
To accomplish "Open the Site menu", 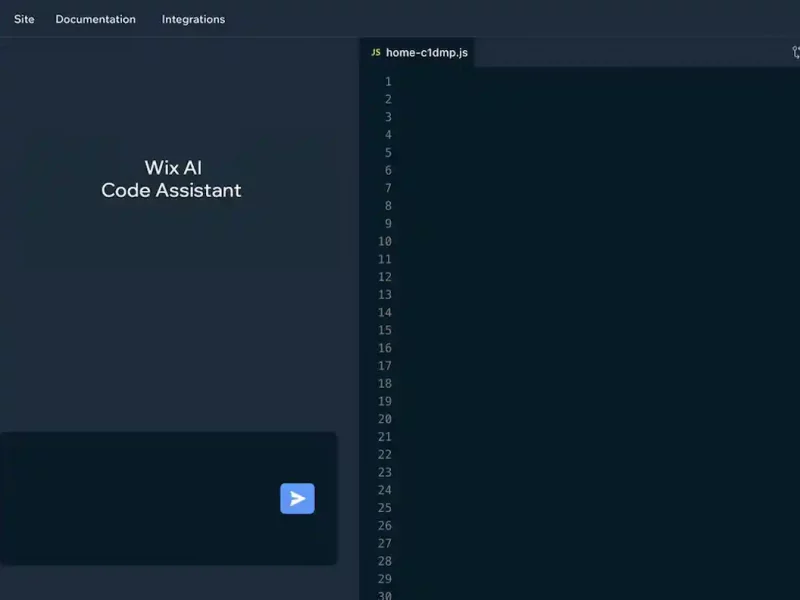I will (24, 19).
